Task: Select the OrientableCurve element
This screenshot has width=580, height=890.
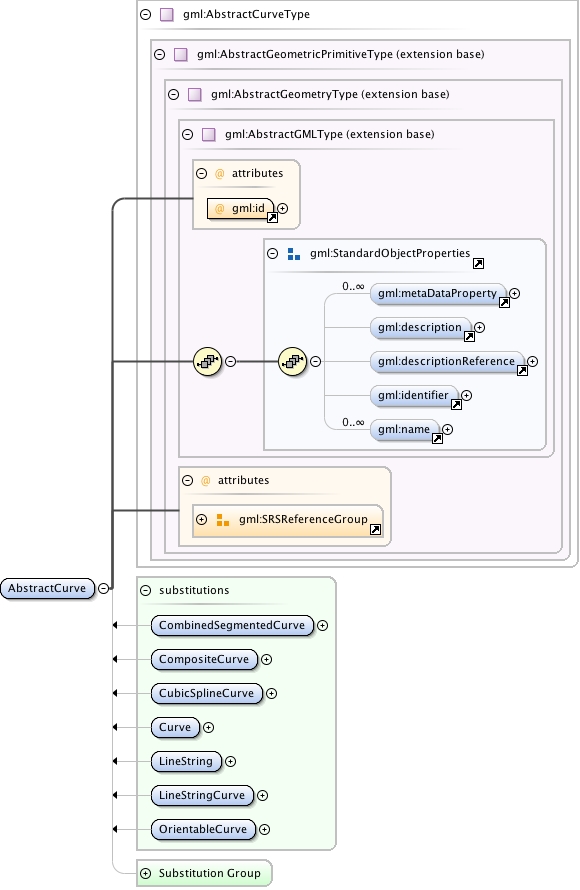Action: coord(203,830)
